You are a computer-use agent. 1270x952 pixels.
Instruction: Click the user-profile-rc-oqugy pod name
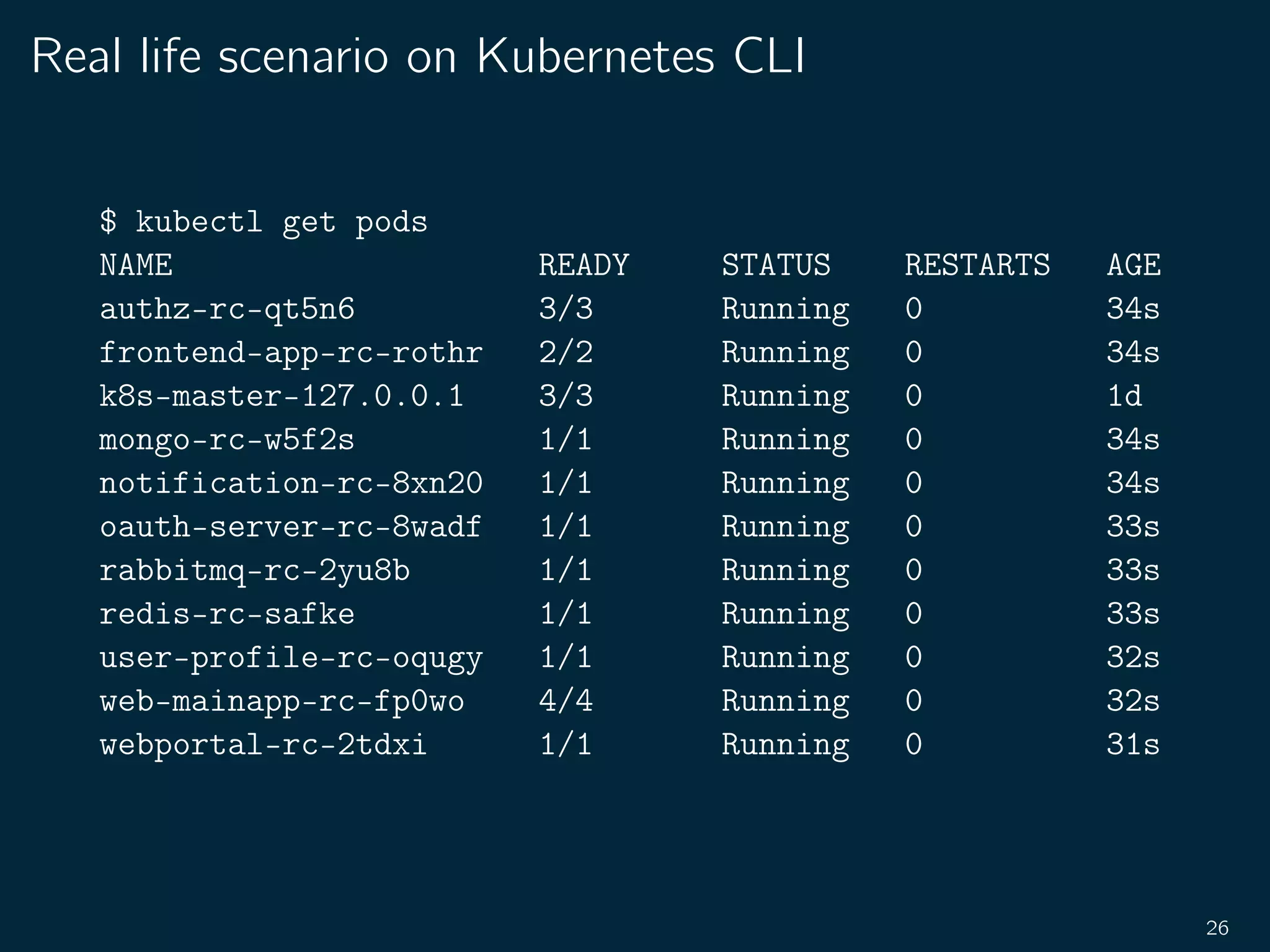(290, 658)
